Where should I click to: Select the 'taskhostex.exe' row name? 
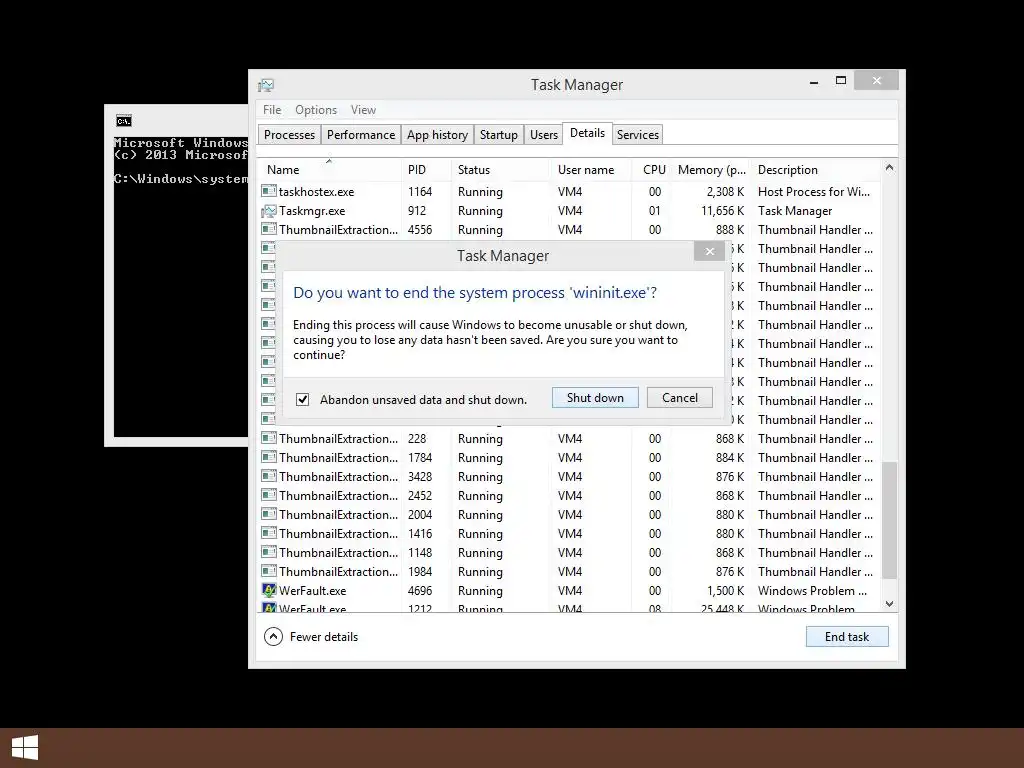(x=316, y=192)
